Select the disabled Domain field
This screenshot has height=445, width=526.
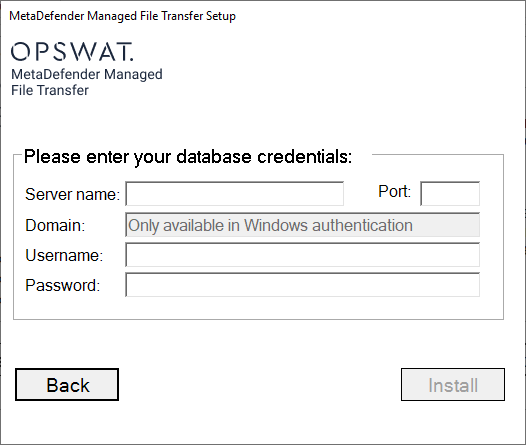tap(302, 225)
